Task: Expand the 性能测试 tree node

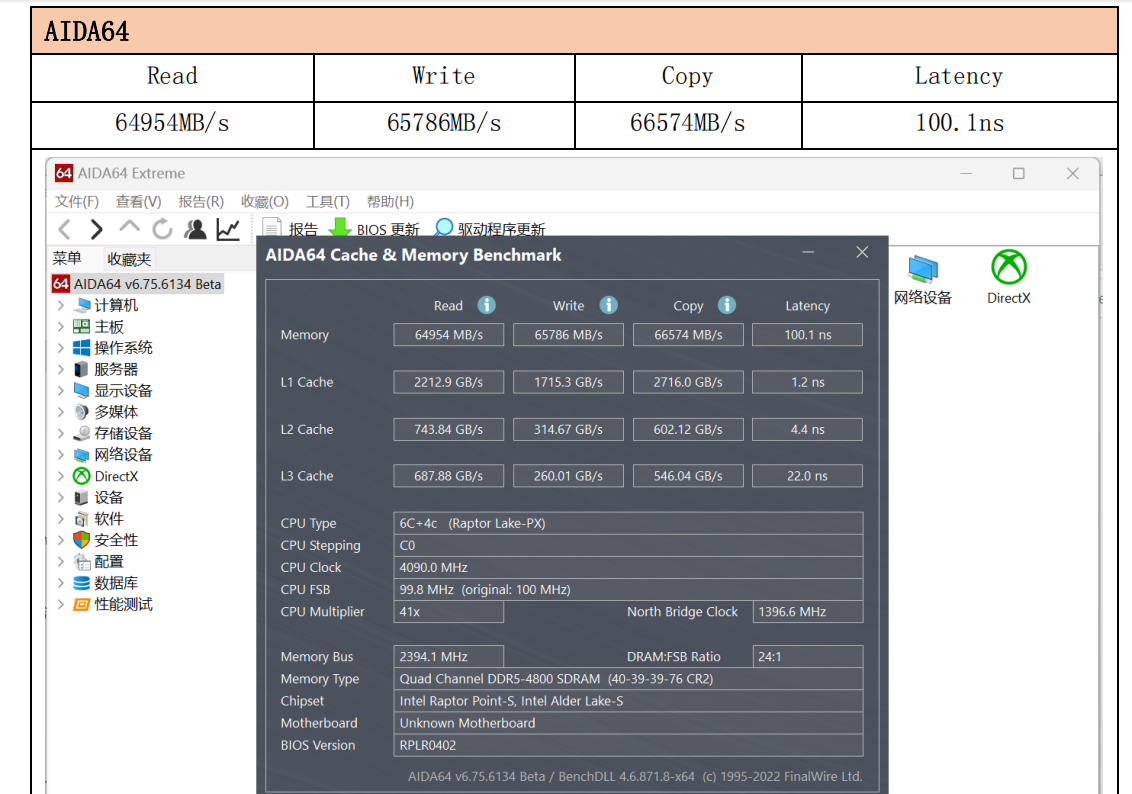Action: click(61, 604)
